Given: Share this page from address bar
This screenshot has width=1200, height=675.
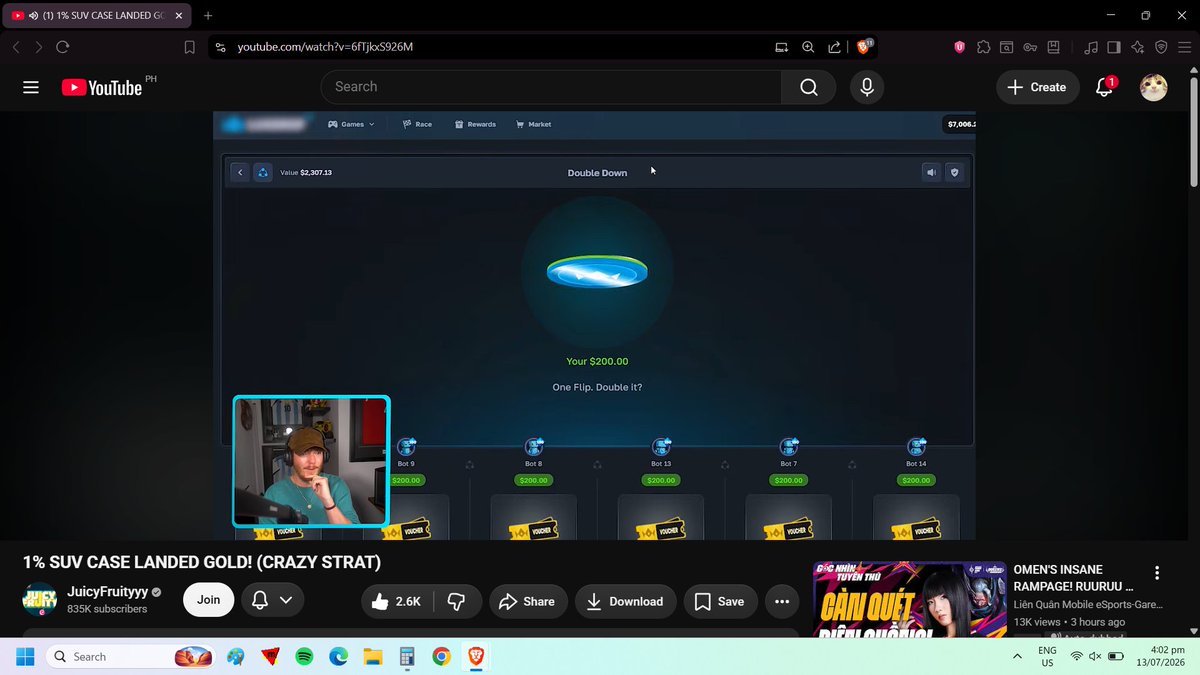Looking at the screenshot, I should (x=834, y=47).
